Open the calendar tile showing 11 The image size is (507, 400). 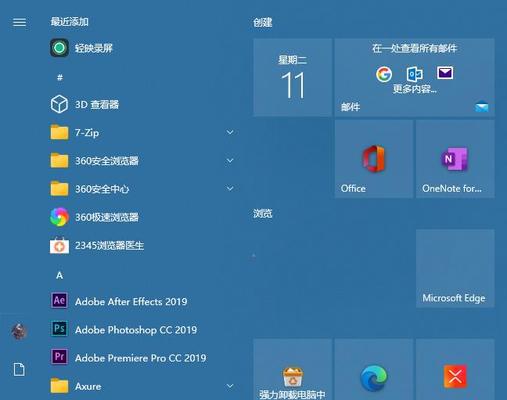point(293,77)
